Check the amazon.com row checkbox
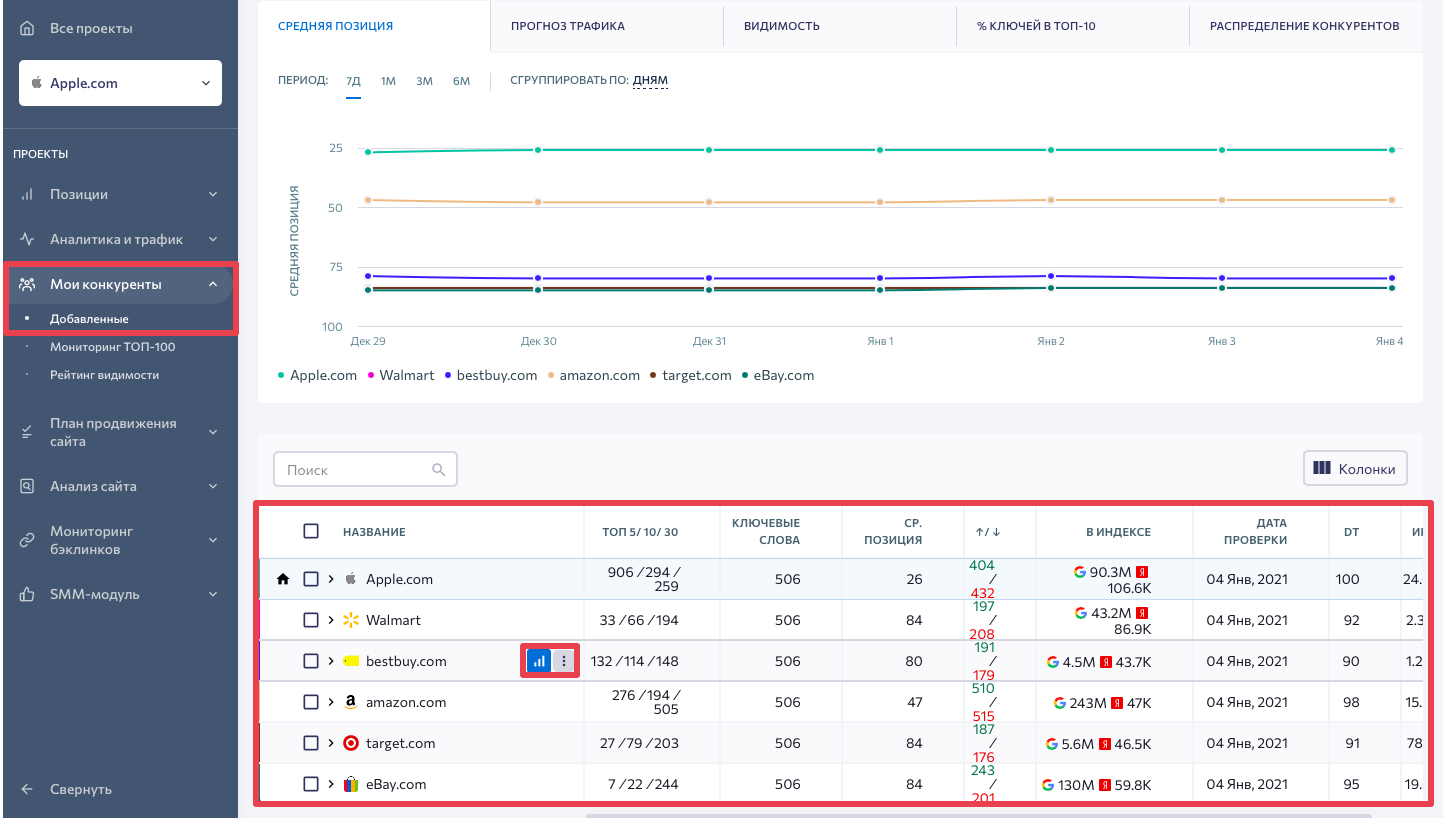The width and height of the screenshot is (1443, 818). (311, 702)
